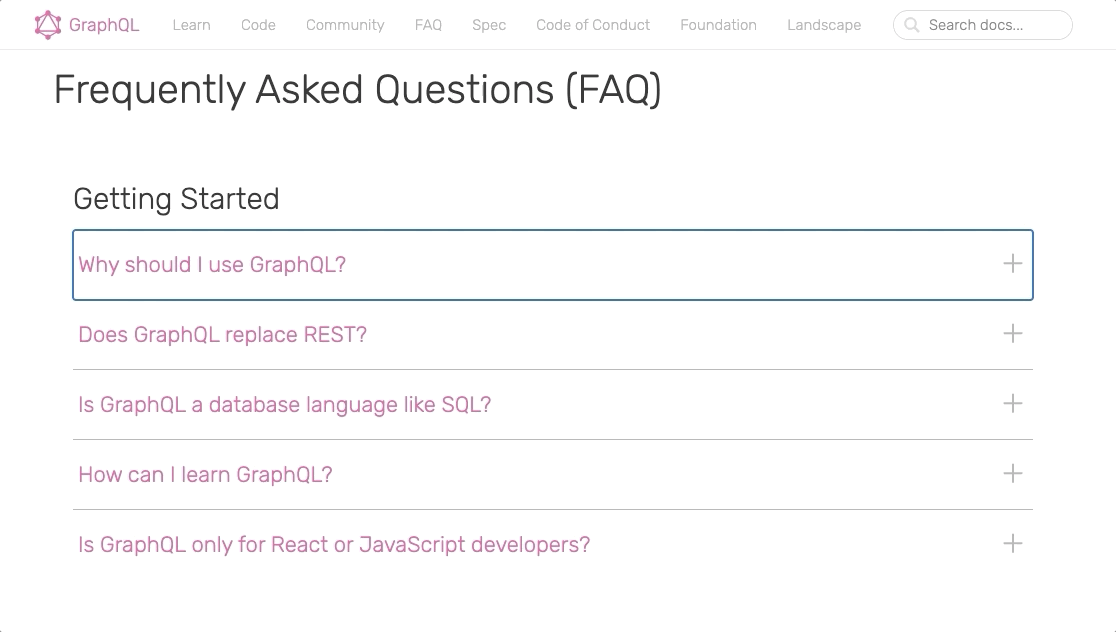The height and width of the screenshot is (632, 1116).
Task: Expand 'Does GraphQL replace REST?' question
Action: [552, 335]
